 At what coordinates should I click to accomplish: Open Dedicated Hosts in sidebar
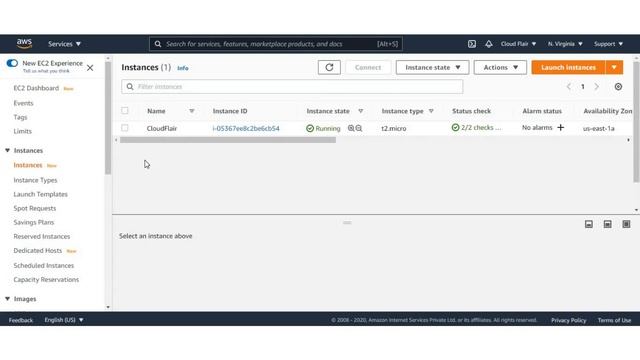38,251
